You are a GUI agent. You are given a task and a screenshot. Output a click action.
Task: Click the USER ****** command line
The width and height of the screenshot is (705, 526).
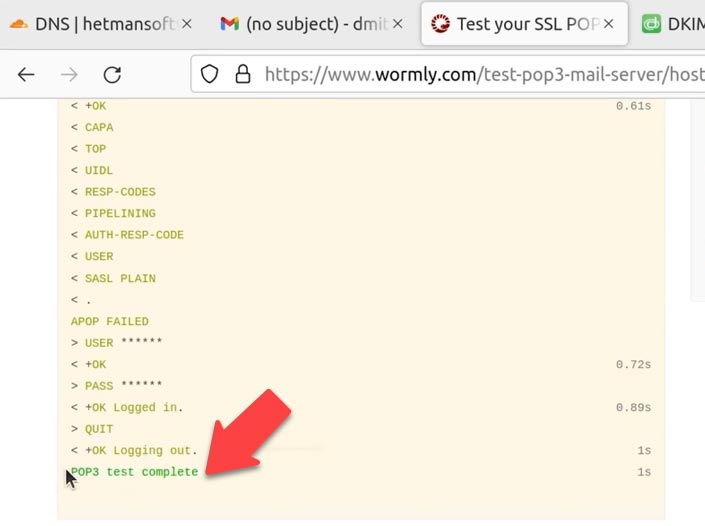pos(116,343)
